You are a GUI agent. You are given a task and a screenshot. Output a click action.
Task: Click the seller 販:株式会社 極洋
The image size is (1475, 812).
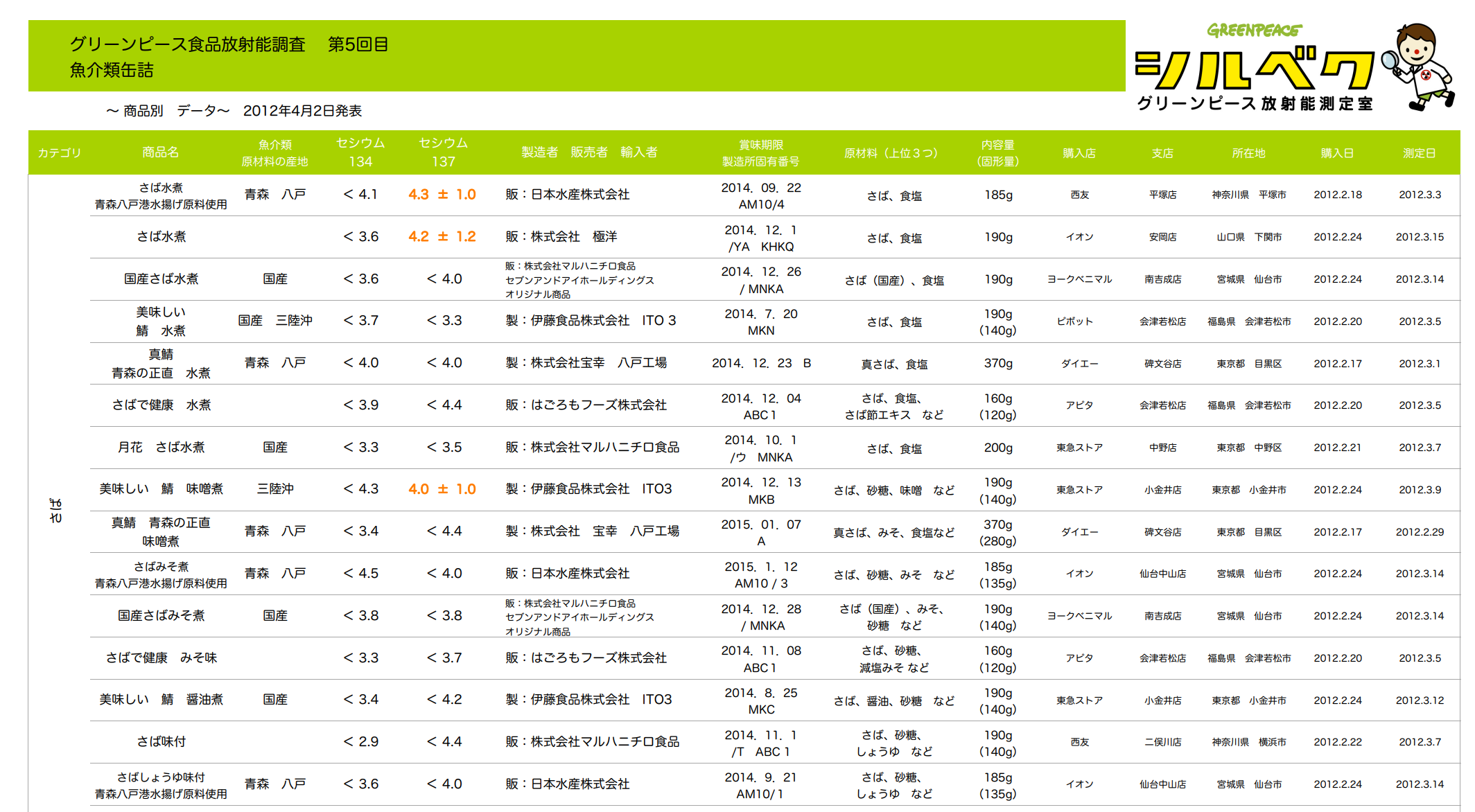[x=561, y=237]
